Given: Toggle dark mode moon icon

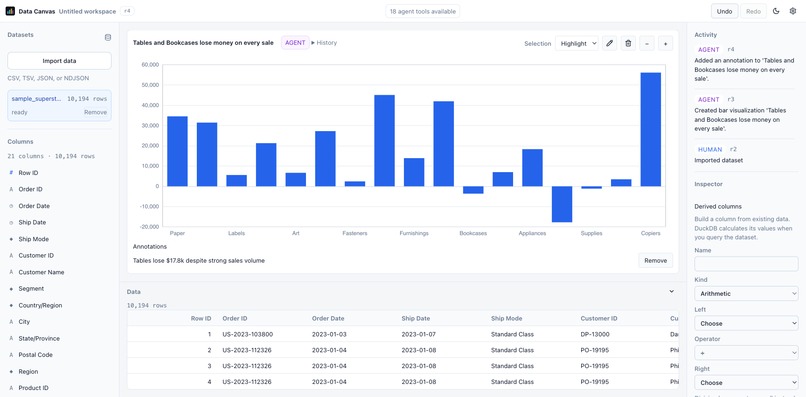Looking at the screenshot, I should point(776,11).
